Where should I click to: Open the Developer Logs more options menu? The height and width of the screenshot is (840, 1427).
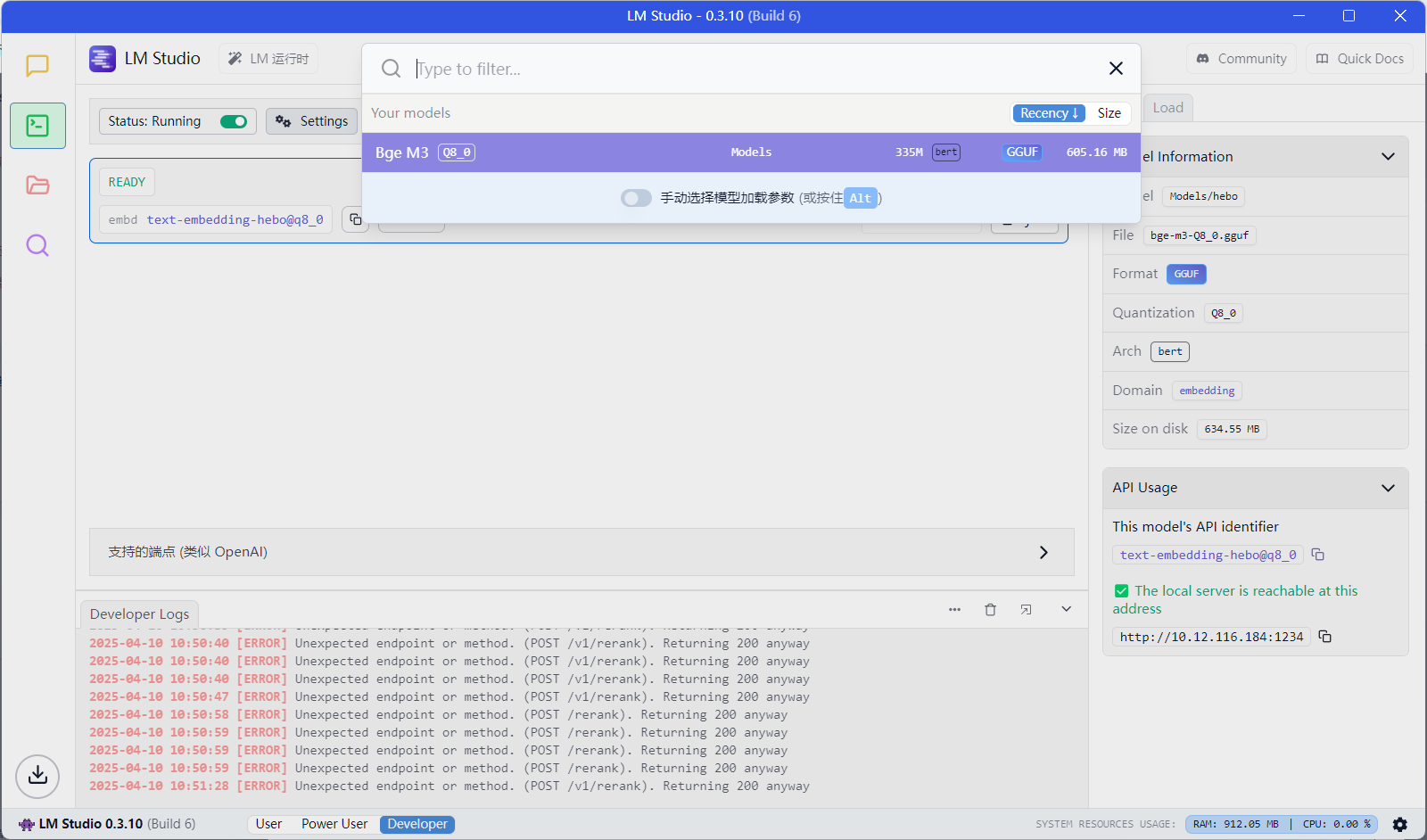click(x=954, y=610)
